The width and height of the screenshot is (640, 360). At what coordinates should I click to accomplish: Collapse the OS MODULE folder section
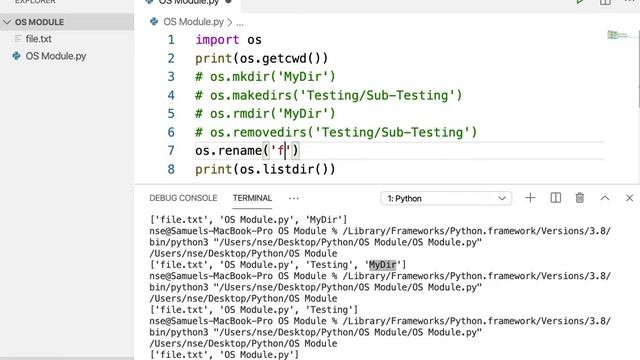click(x=7, y=22)
